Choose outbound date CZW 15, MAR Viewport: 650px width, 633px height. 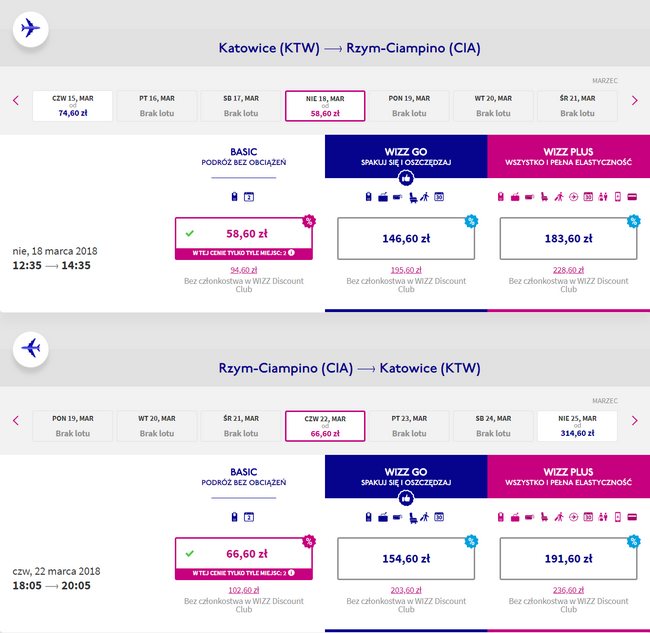(x=73, y=106)
